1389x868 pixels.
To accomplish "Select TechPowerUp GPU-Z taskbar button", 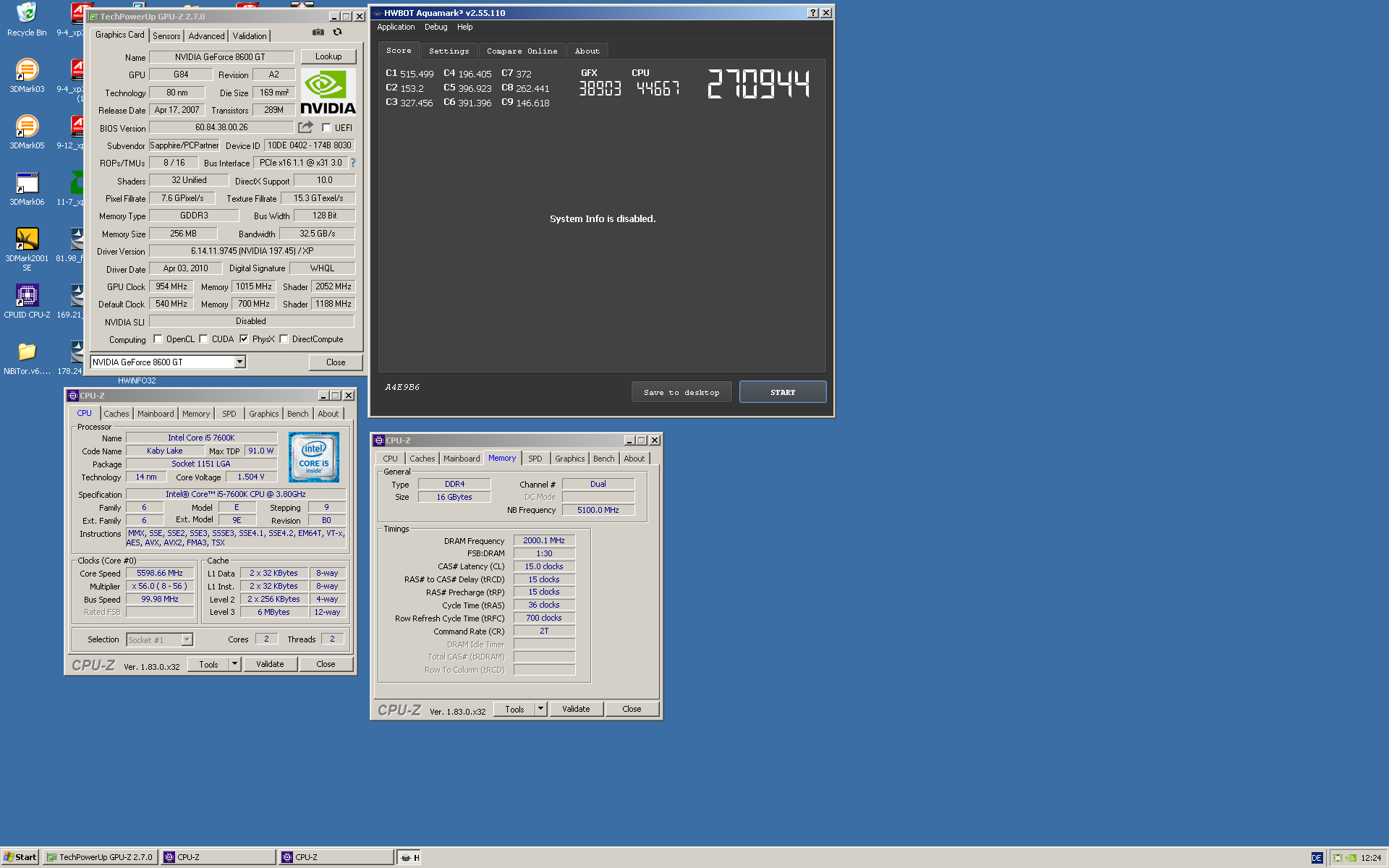I will click(x=100, y=857).
